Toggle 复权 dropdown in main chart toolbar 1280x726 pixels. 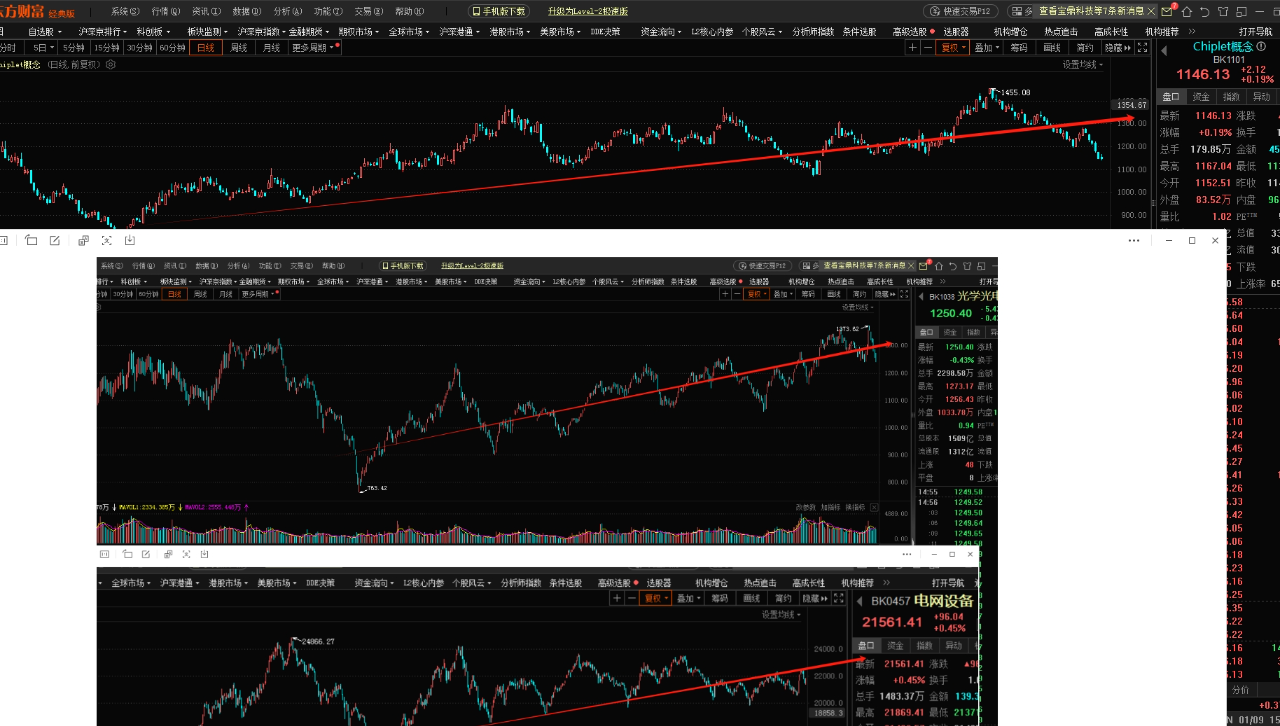coord(952,47)
